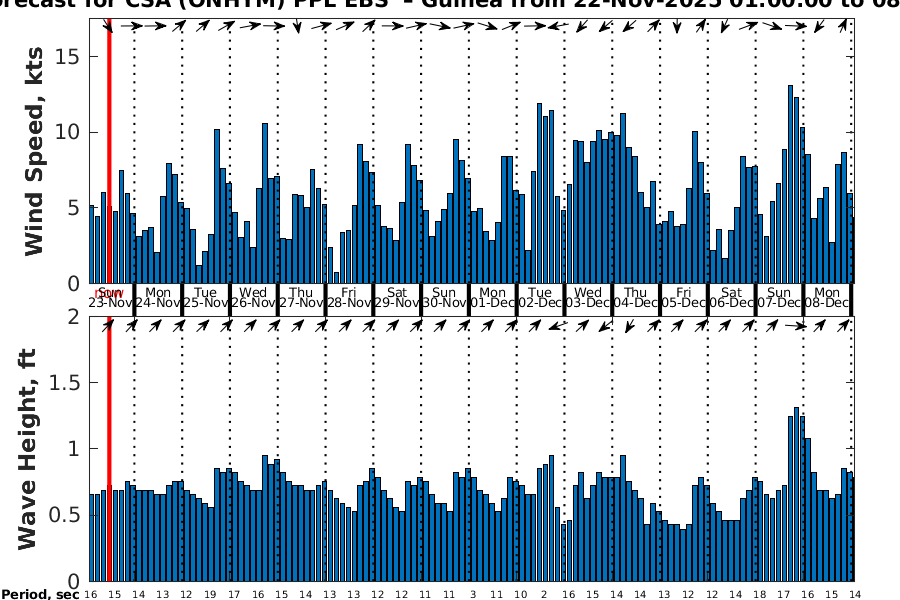Click wave direction arrow above the red marker
The image size is (900, 600).
108,325
